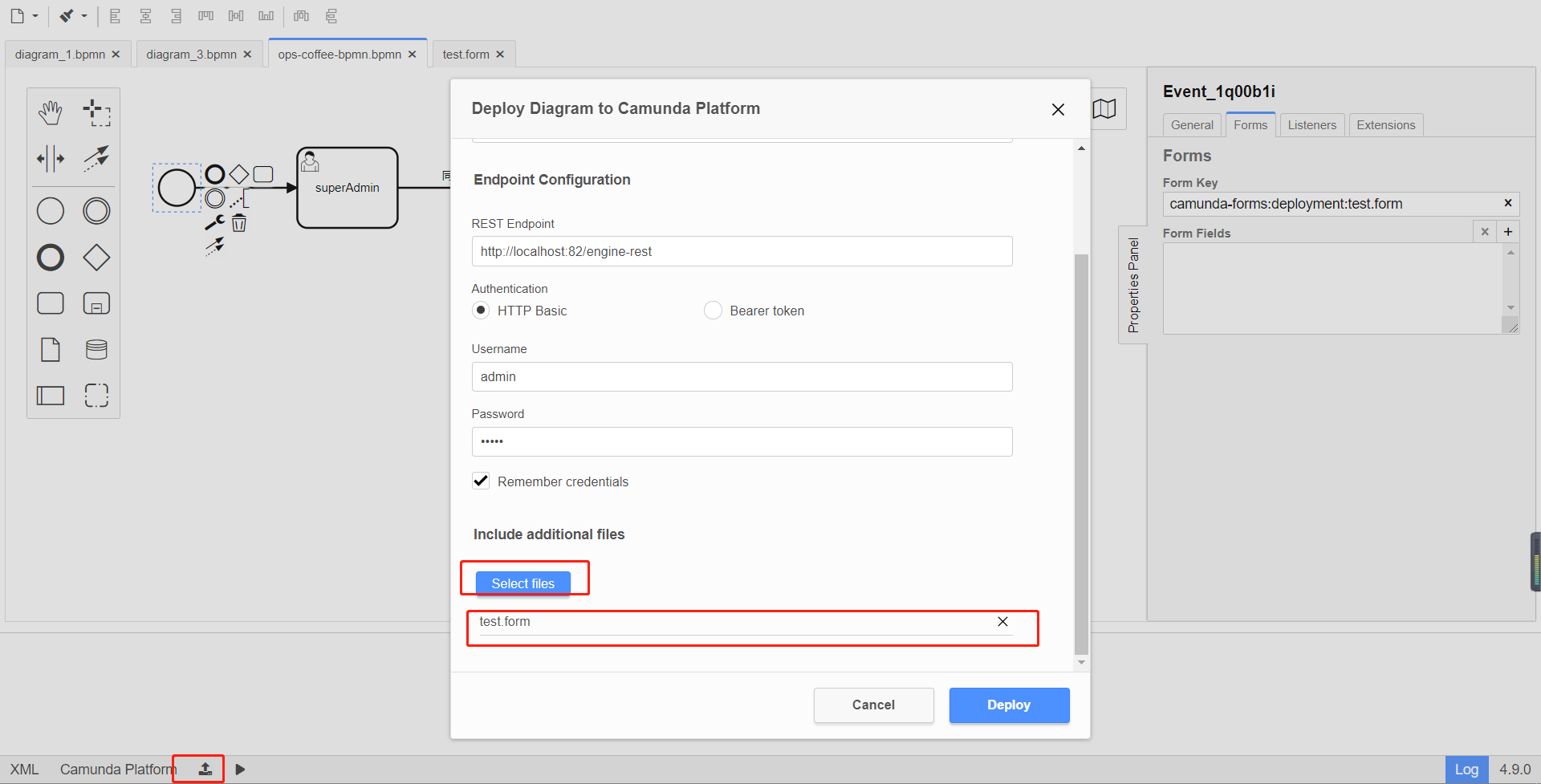This screenshot has height=784, width=1541.
Task: Select Bearer token authentication
Action: [713, 311]
